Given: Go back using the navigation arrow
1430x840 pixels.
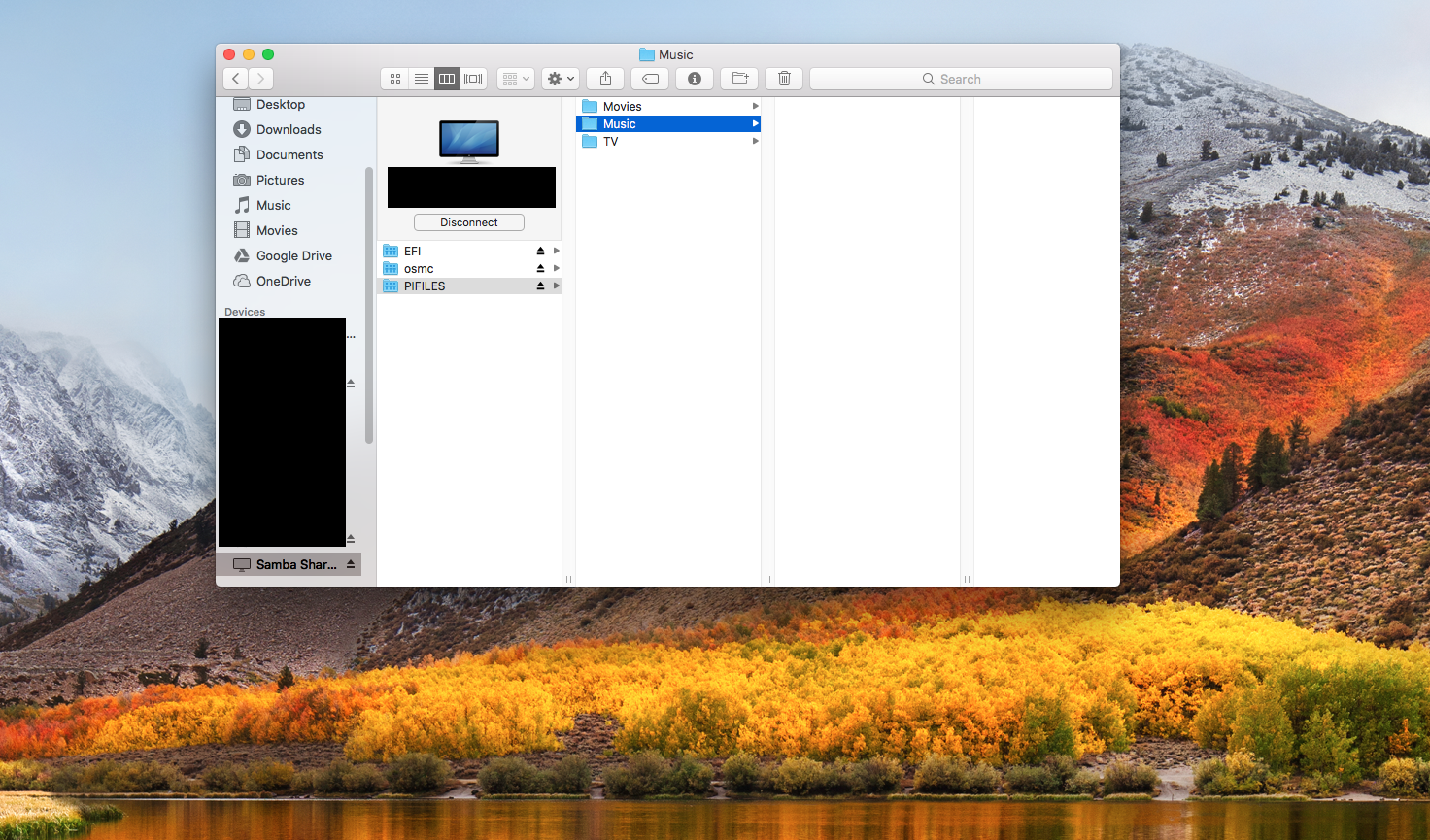Looking at the screenshot, I should [235, 79].
